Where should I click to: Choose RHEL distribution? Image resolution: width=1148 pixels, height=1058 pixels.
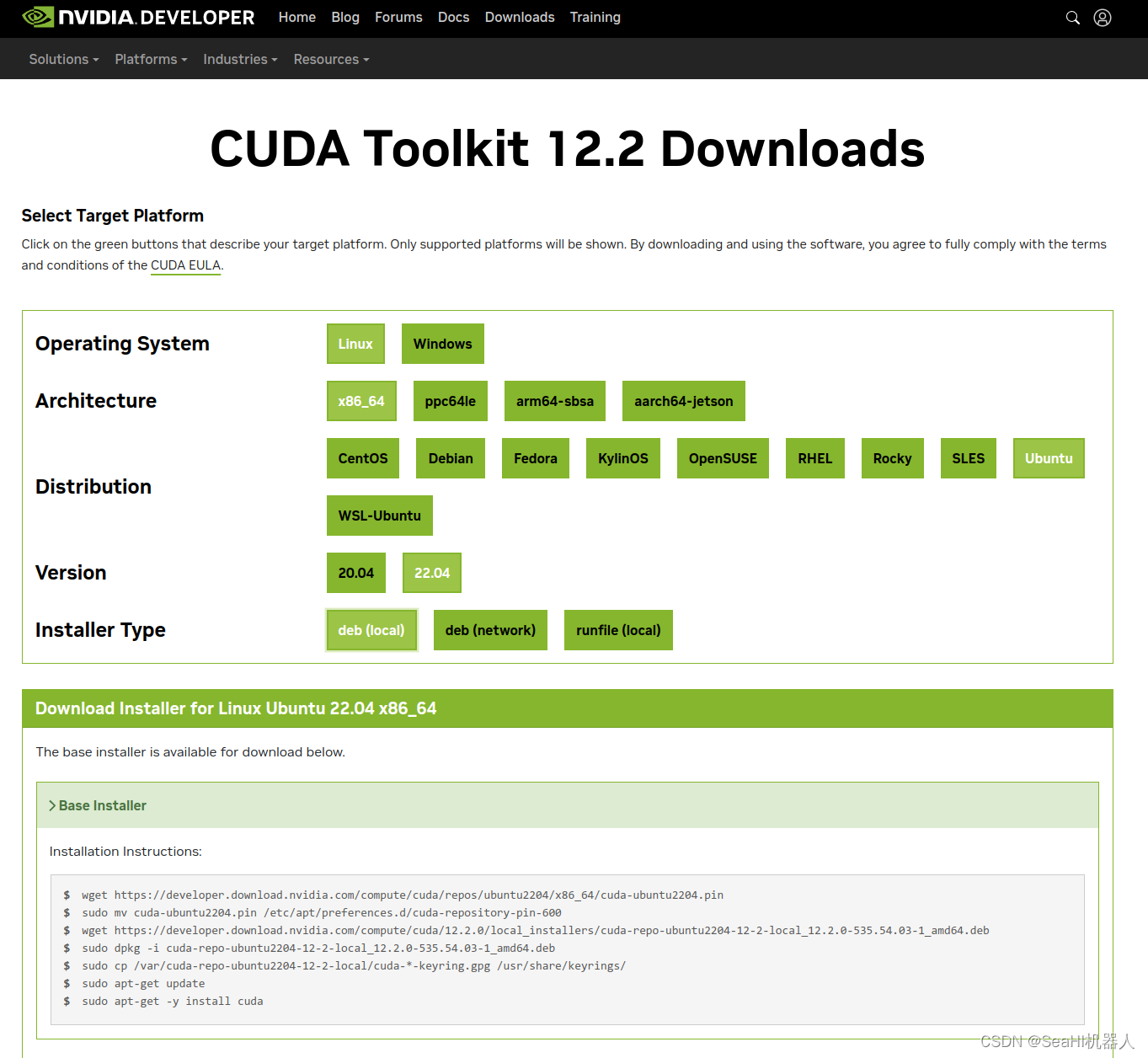click(x=815, y=458)
